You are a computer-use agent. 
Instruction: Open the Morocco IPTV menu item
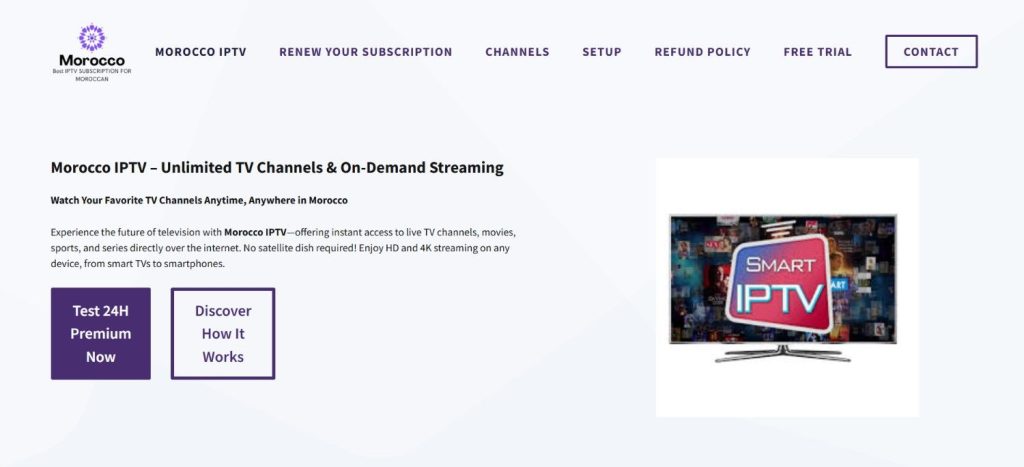click(x=200, y=52)
